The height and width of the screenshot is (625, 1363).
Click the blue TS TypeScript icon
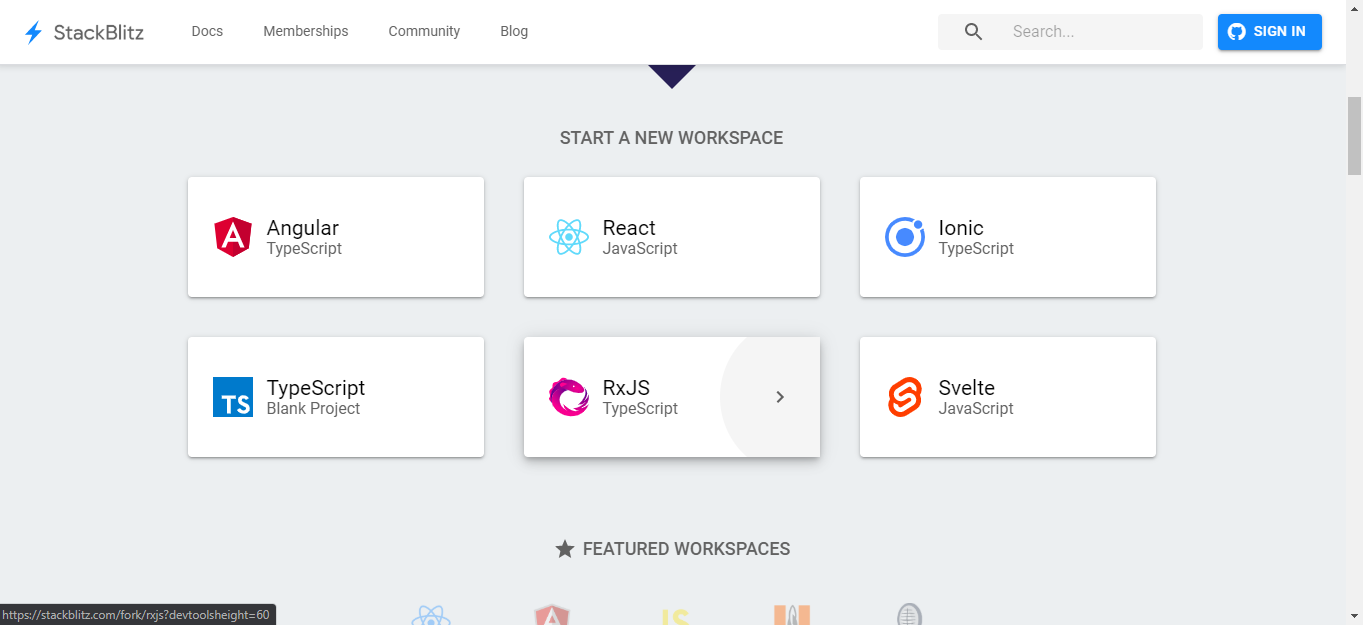pyautogui.click(x=232, y=397)
